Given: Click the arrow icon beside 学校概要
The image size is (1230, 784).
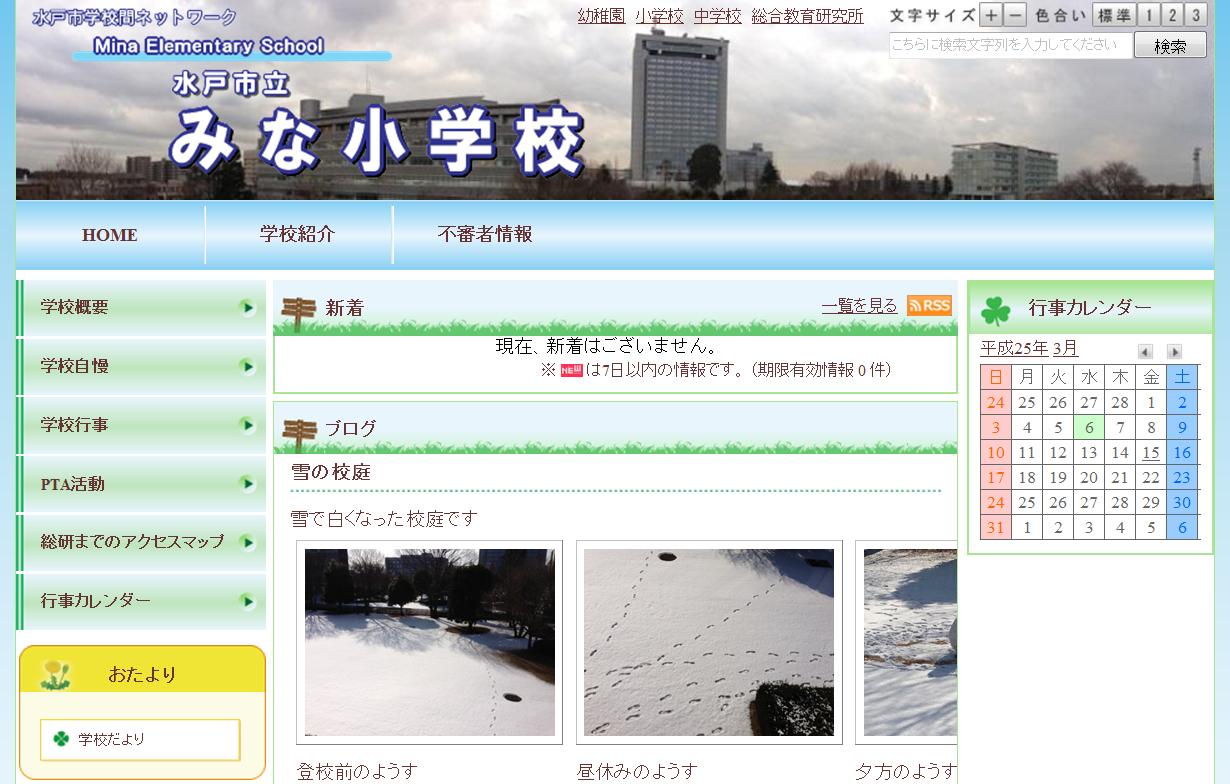Looking at the screenshot, I should coord(247,307).
